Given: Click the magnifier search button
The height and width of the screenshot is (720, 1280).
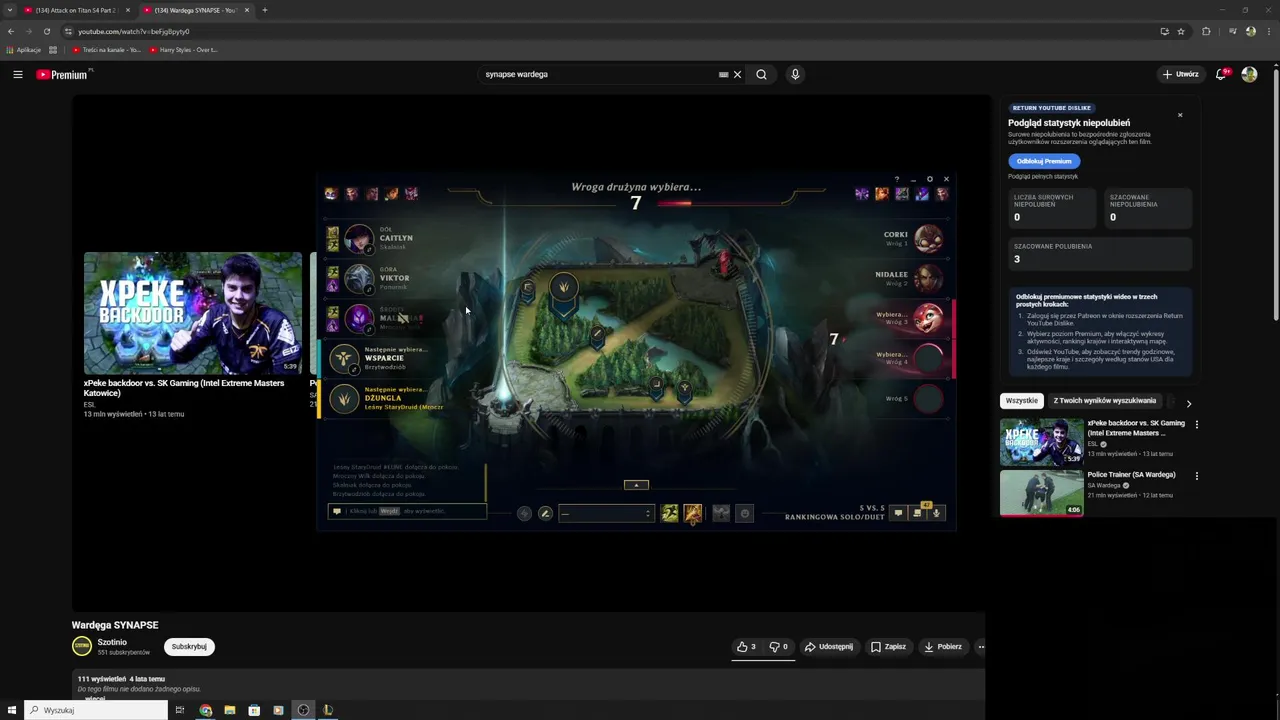Looking at the screenshot, I should 761,74.
